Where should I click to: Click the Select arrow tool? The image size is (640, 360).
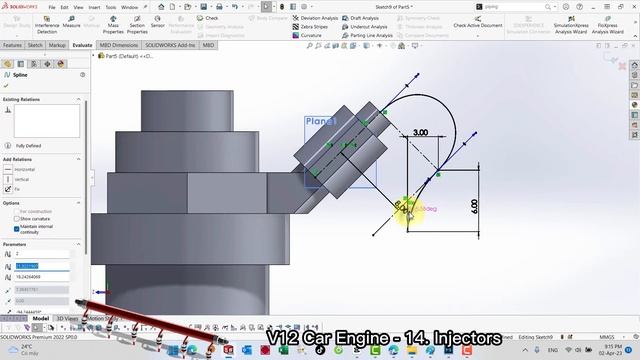[266, 7]
